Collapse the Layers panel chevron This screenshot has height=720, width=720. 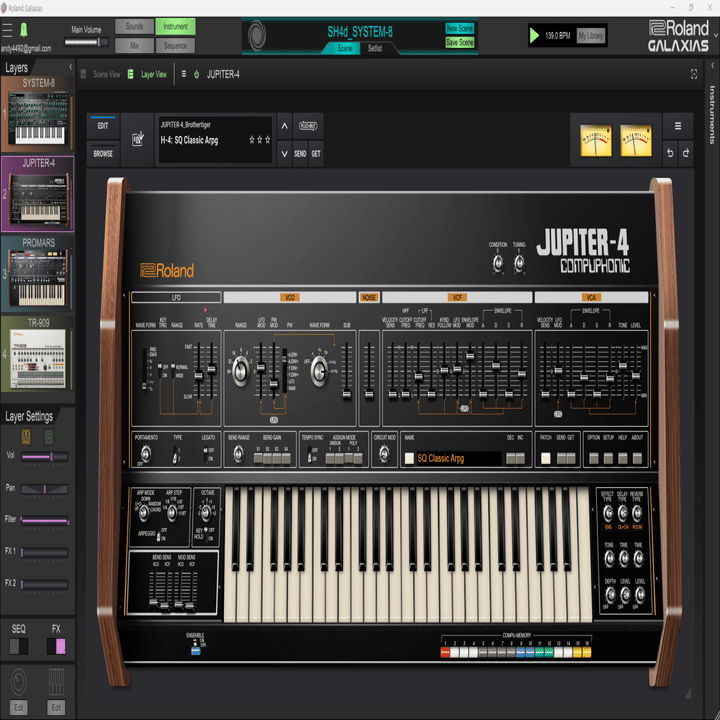pyautogui.click(x=70, y=67)
